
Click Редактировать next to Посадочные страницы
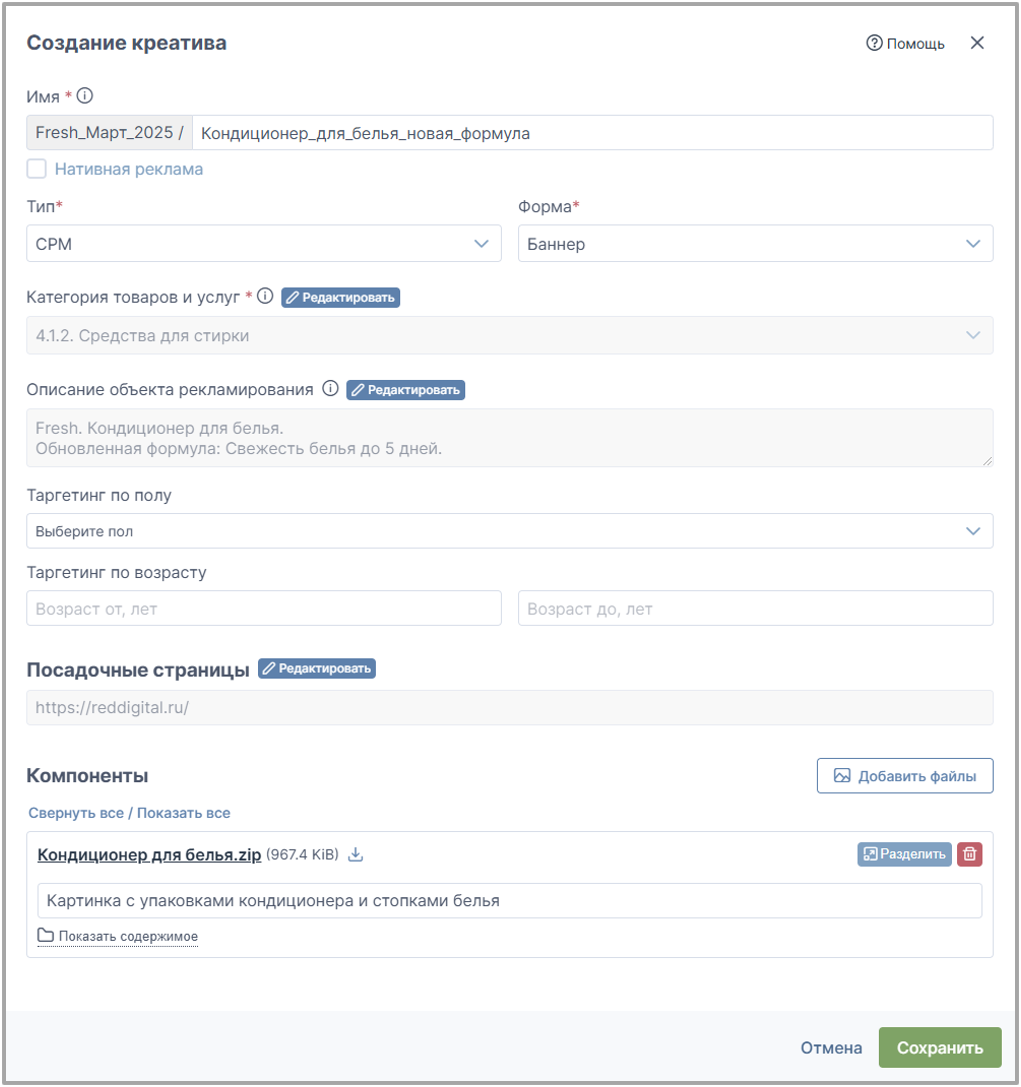317,668
